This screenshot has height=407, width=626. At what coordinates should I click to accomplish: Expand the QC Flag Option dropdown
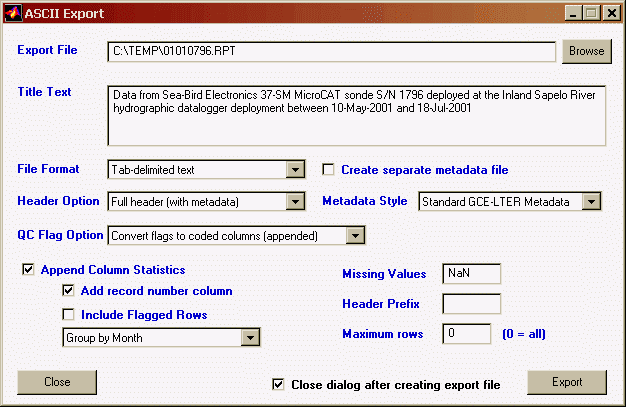(355, 236)
